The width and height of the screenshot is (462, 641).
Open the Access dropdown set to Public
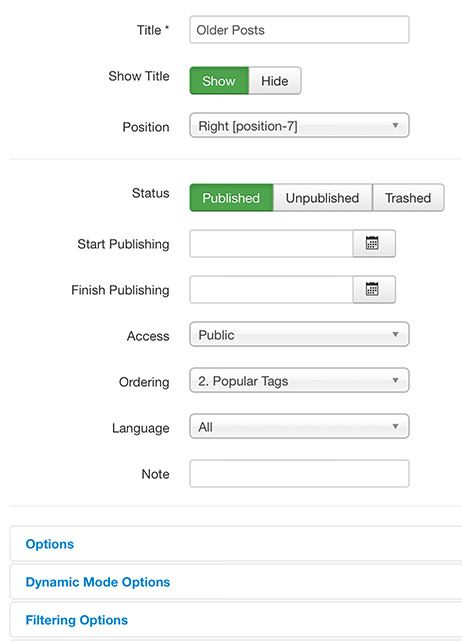point(299,334)
